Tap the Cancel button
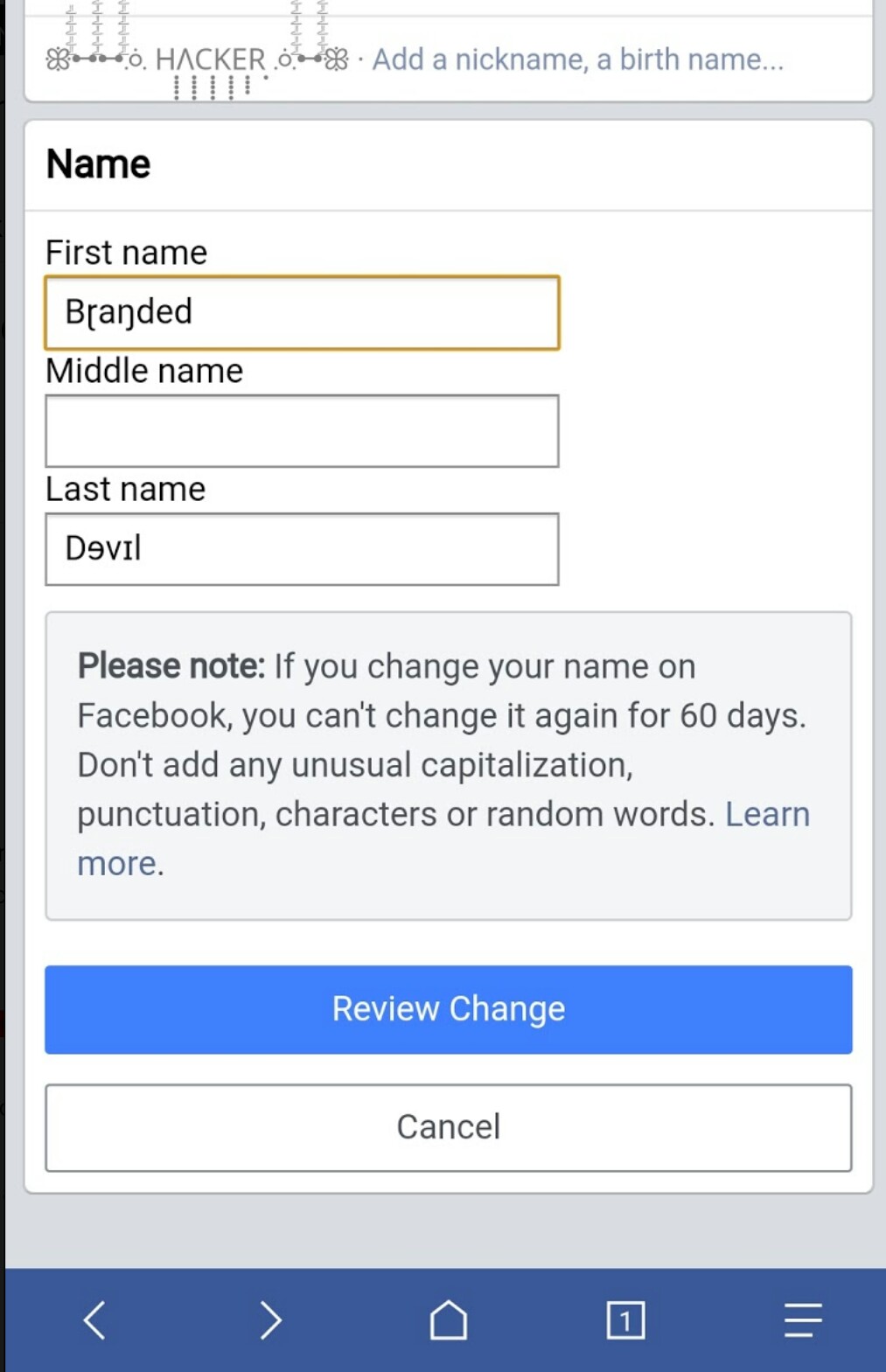 447,1127
